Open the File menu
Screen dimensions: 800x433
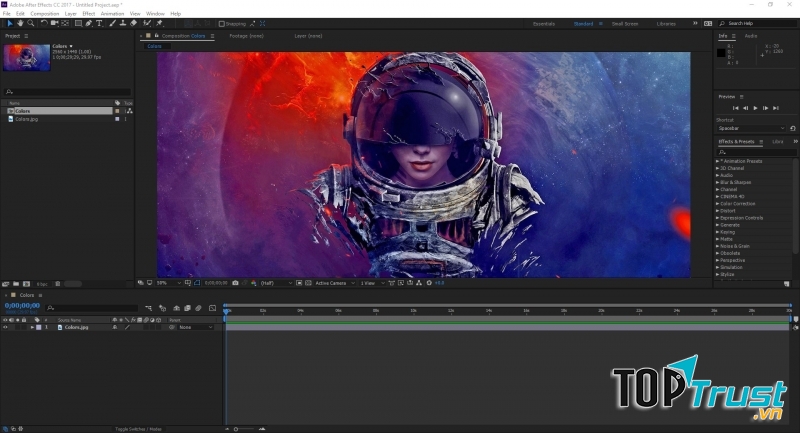pyautogui.click(x=7, y=14)
